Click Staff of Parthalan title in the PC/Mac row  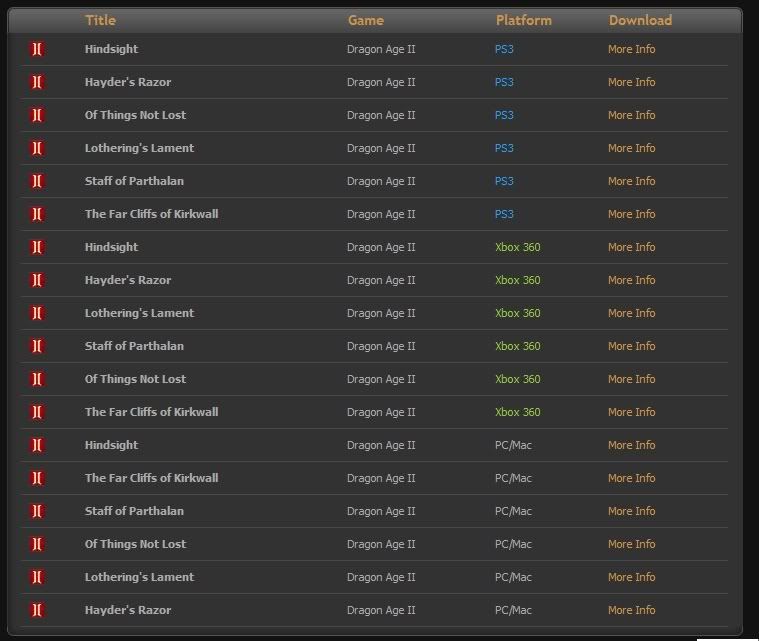(134, 511)
